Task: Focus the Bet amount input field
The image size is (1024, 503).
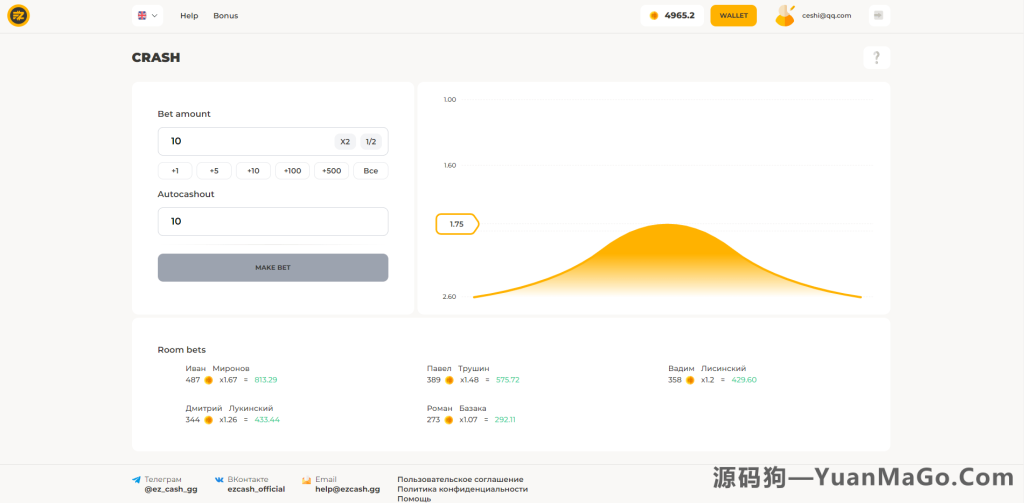Action: (x=273, y=141)
